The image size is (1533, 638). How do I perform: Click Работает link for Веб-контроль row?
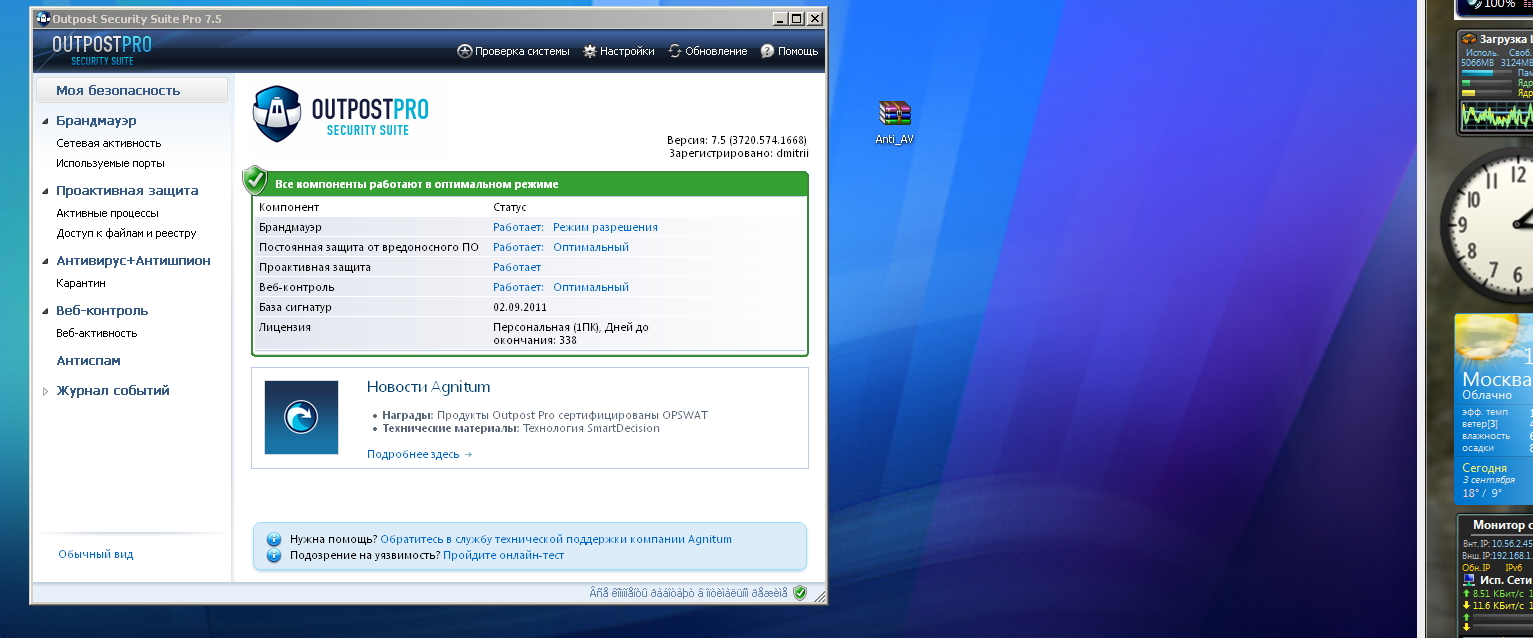click(518, 287)
